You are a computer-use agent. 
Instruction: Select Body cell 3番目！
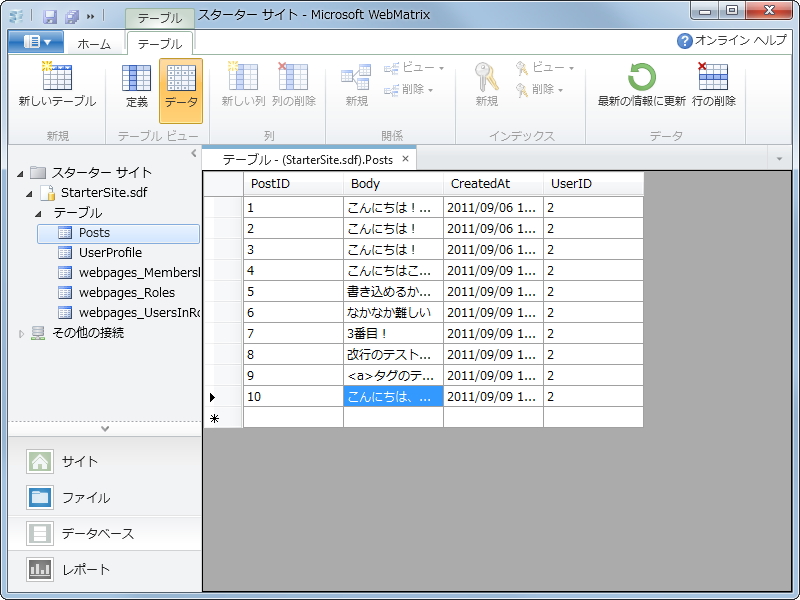pos(393,333)
